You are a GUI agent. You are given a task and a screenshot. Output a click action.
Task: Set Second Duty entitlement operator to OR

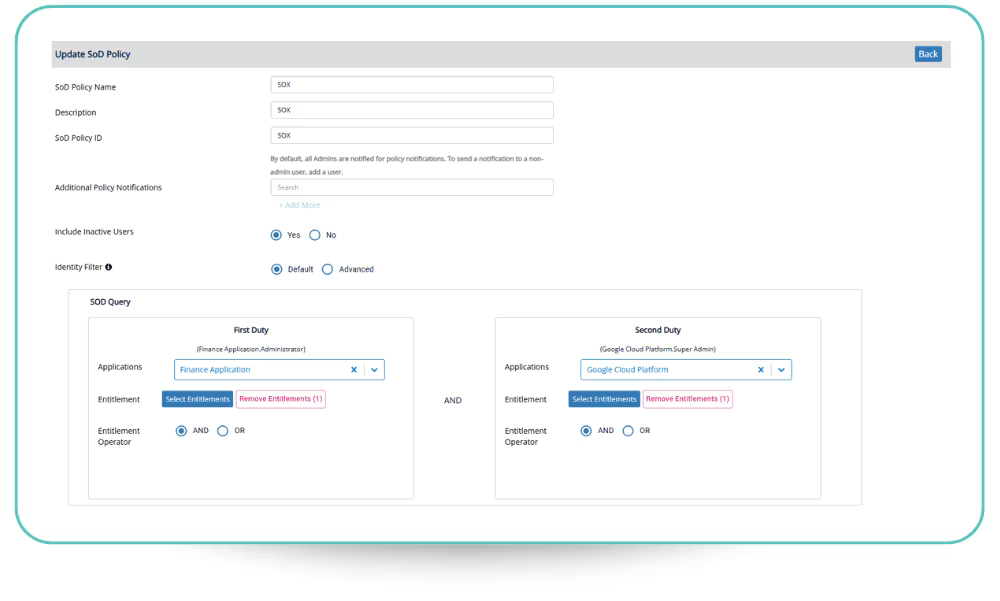tap(628, 431)
